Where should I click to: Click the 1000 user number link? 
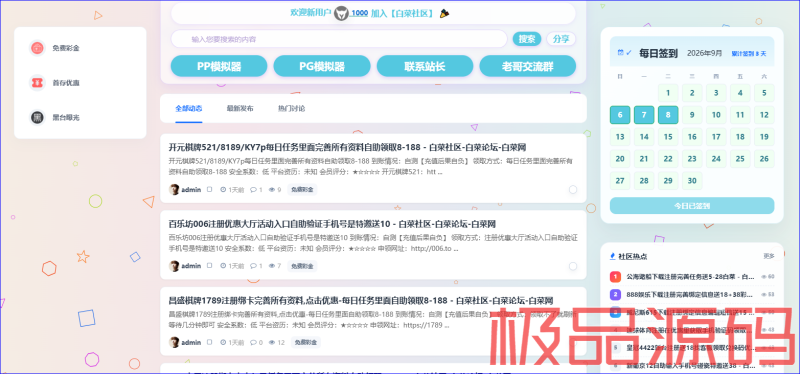359,13
